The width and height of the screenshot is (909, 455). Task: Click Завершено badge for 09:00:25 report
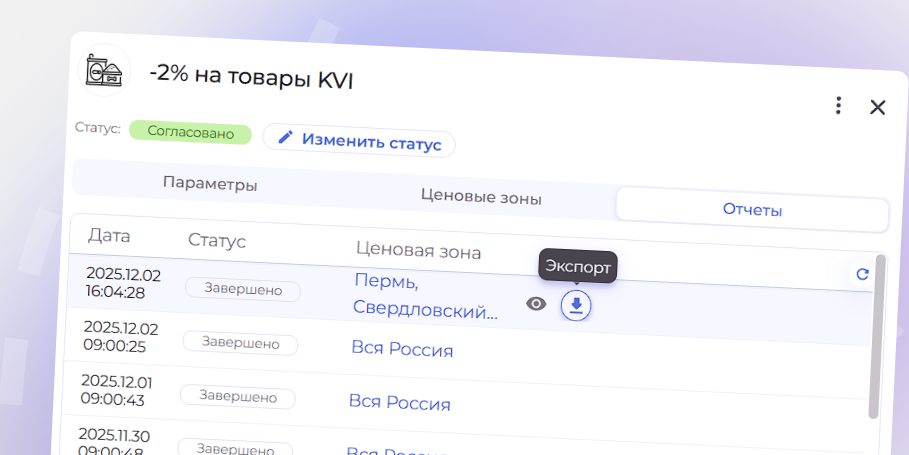241,343
